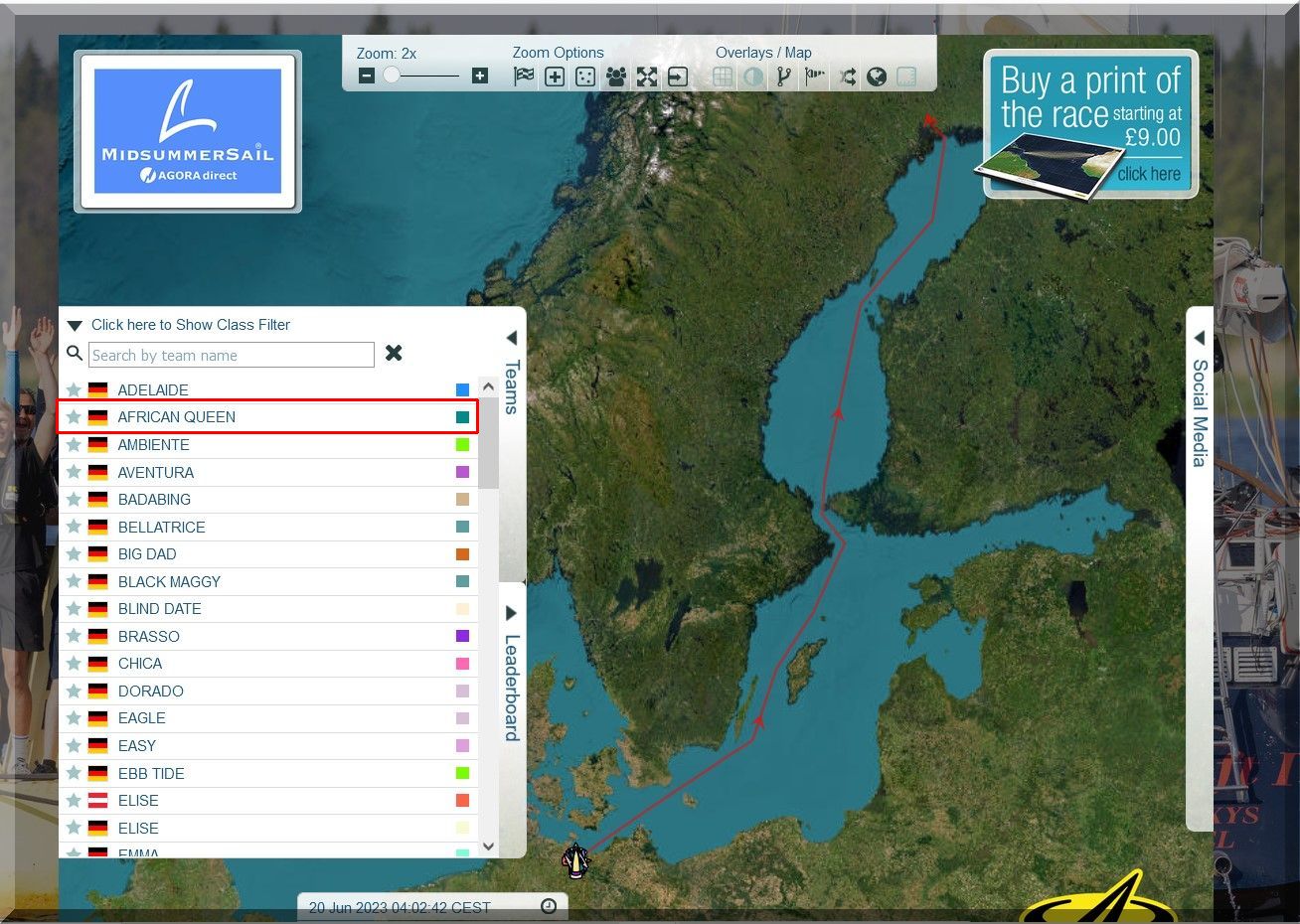The width and height of the screenshot is (1300, 924).
Task: Click the wind sock overlay icon
Action: (x=815, y=77)
